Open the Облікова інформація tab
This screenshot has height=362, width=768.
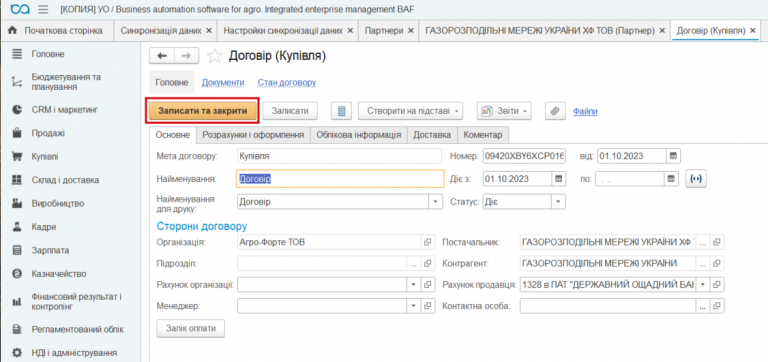pos(359,135)
